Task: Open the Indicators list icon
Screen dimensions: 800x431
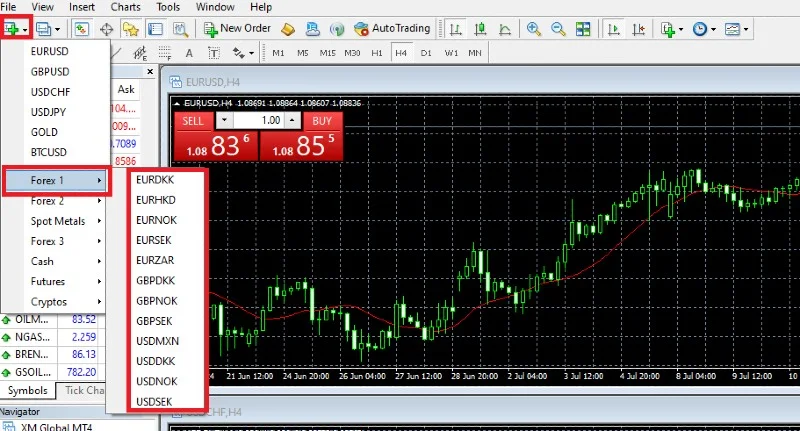Action: tap(668, 29)
